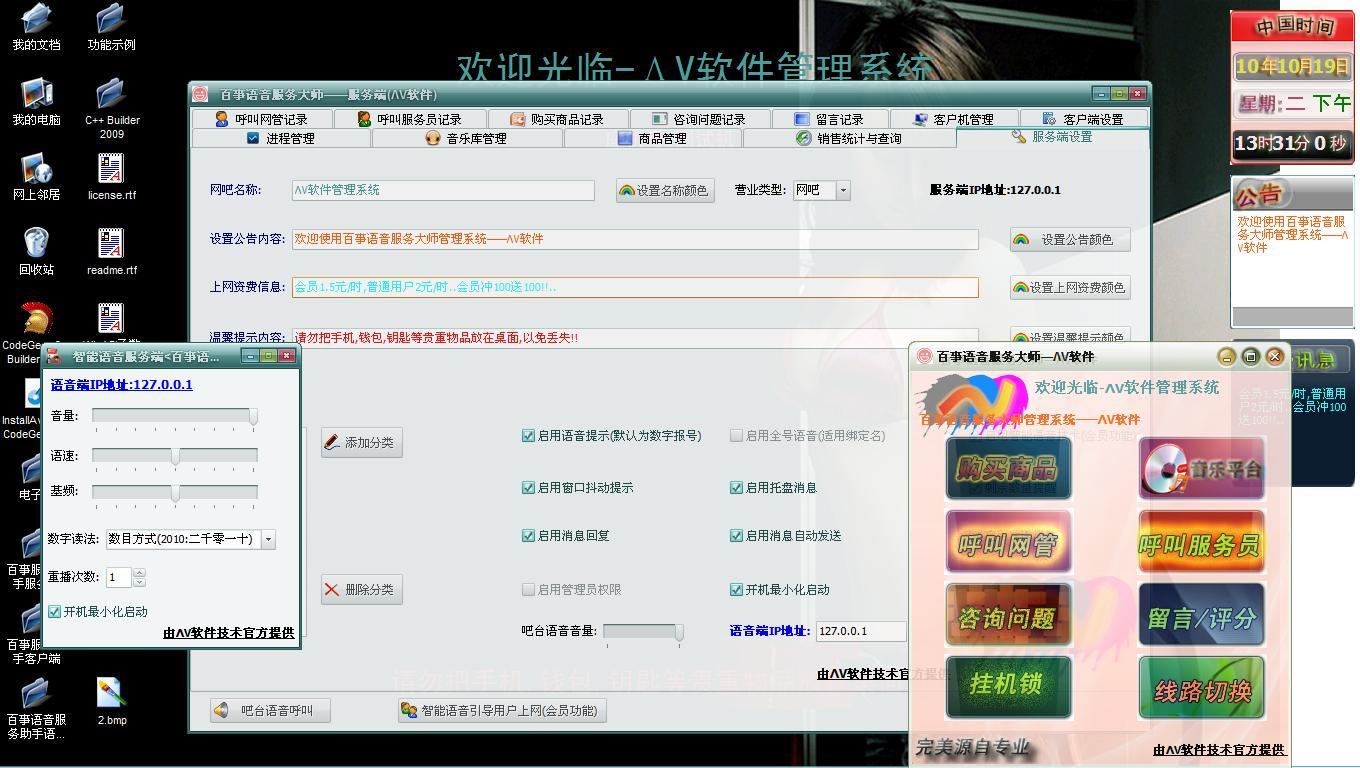Toggle 开机最小化启动 in server settings
Viewport: 1360px width, 768px height.
(736, 590)
